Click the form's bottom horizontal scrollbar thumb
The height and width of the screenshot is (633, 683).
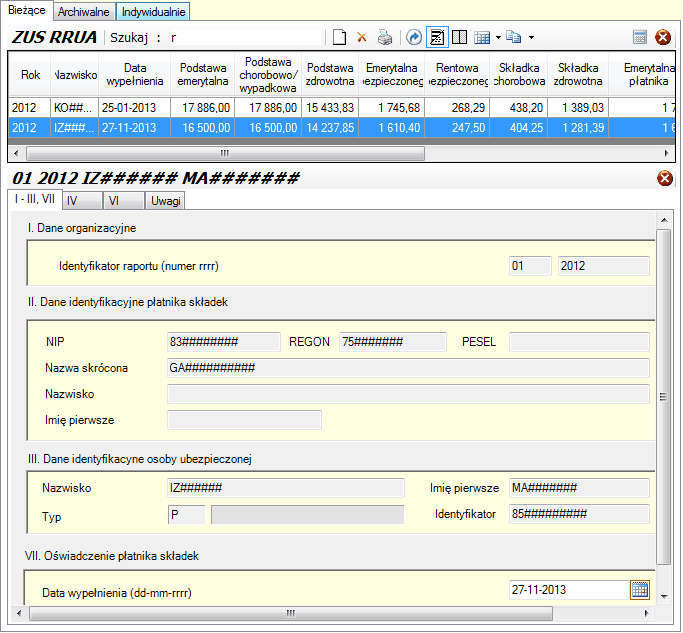pos(291,613)
